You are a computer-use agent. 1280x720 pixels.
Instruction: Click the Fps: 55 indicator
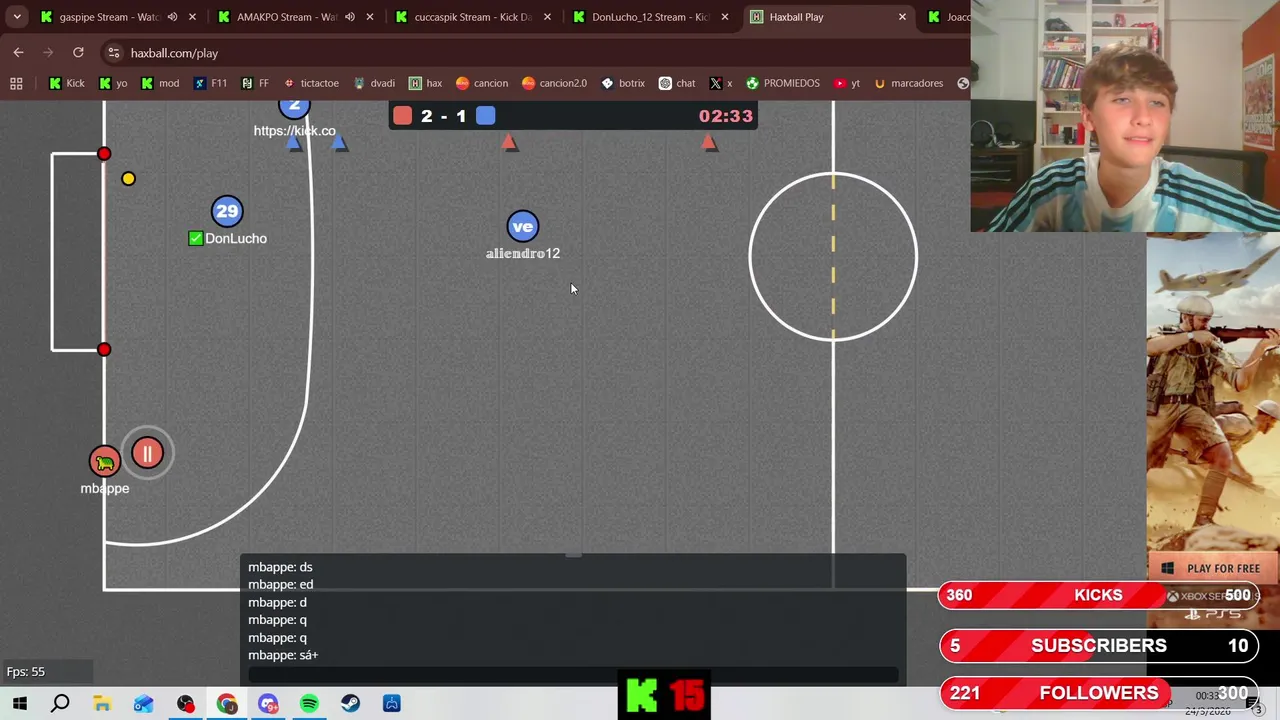26,671
